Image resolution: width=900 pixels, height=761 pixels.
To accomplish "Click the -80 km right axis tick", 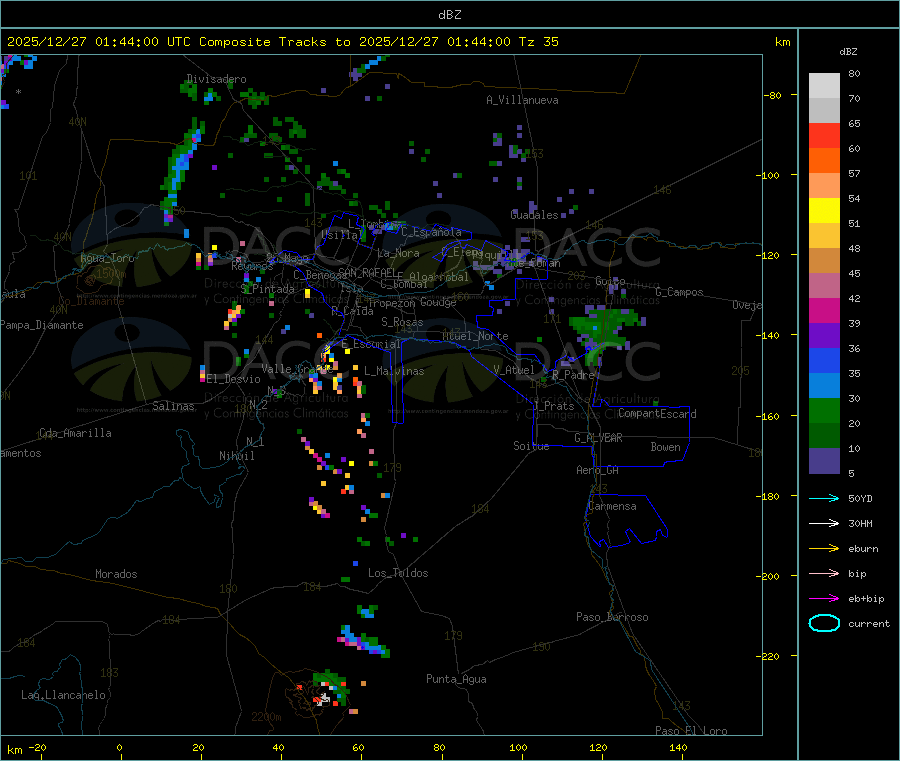I will coord(772,95).
